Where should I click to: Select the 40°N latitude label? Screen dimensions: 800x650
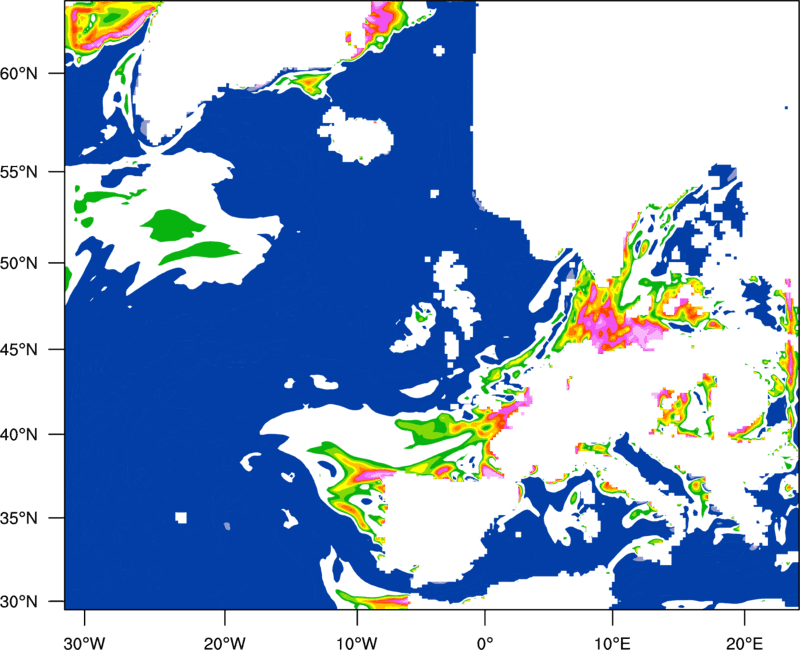pos(19,435)
